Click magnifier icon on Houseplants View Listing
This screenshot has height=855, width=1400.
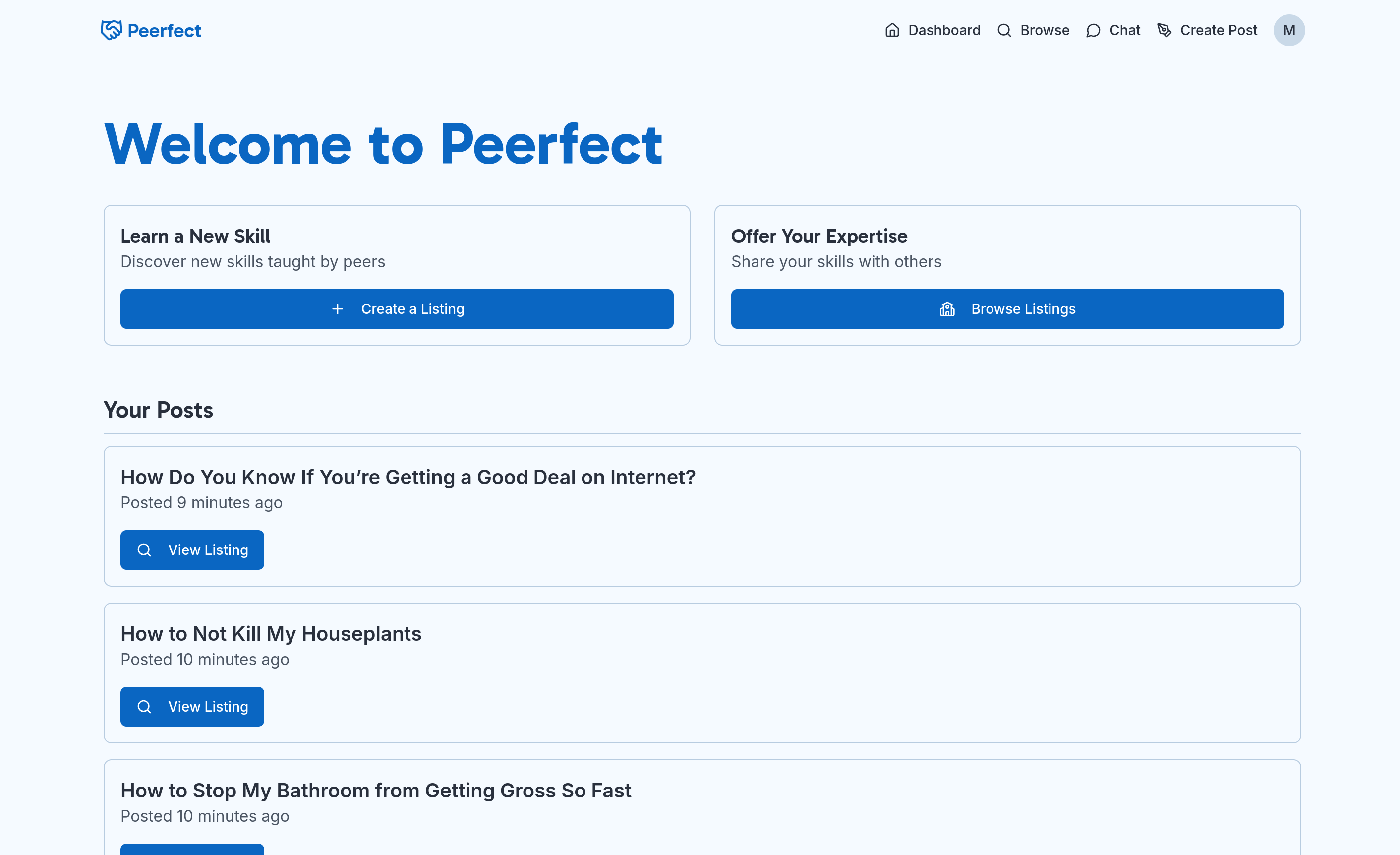point(144,707)
